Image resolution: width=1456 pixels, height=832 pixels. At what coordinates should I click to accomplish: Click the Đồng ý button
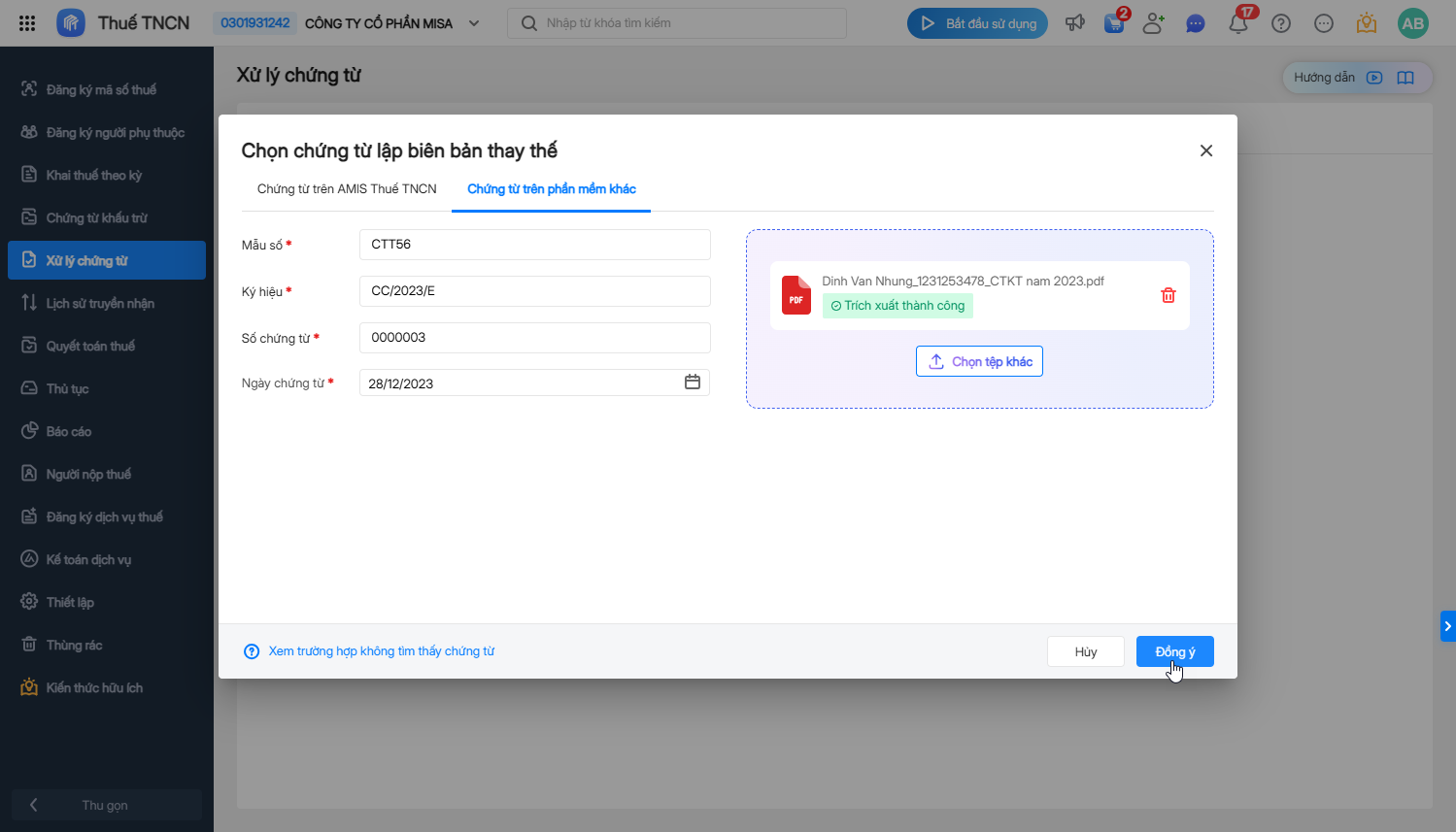tap(1174, 651)
